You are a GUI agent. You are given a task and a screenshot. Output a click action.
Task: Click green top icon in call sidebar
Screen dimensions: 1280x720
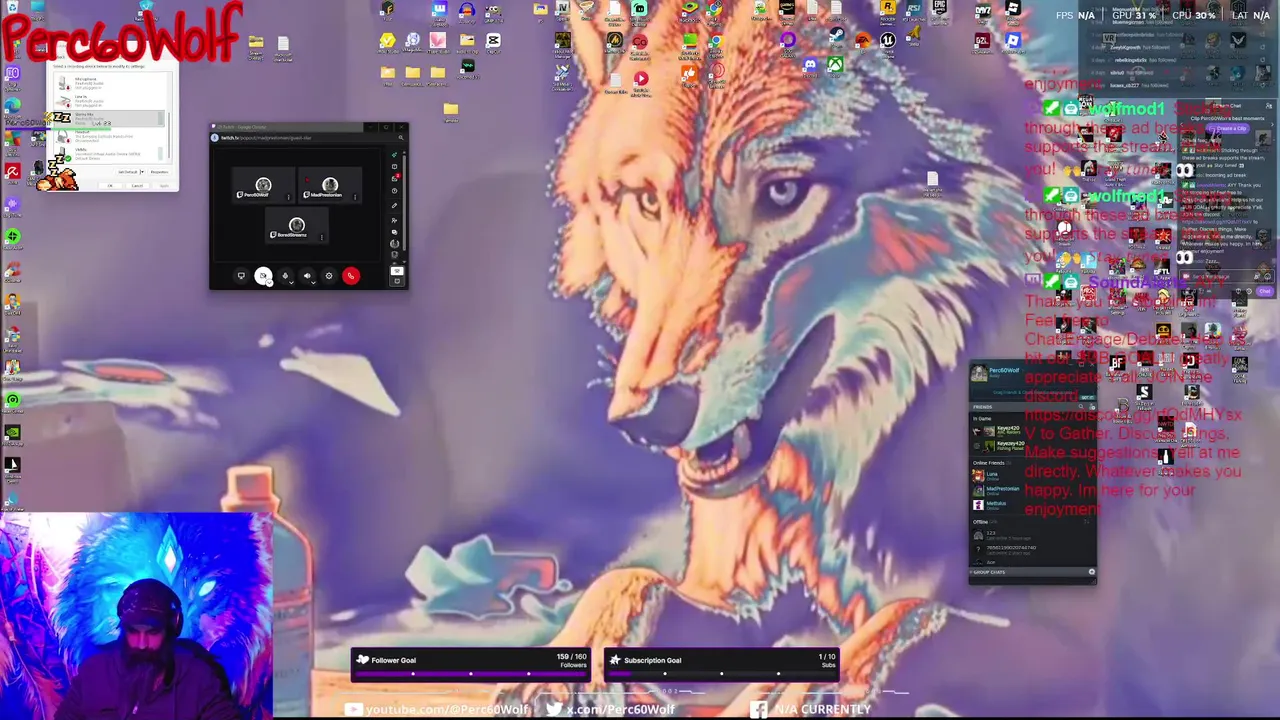tap(394, 155)
